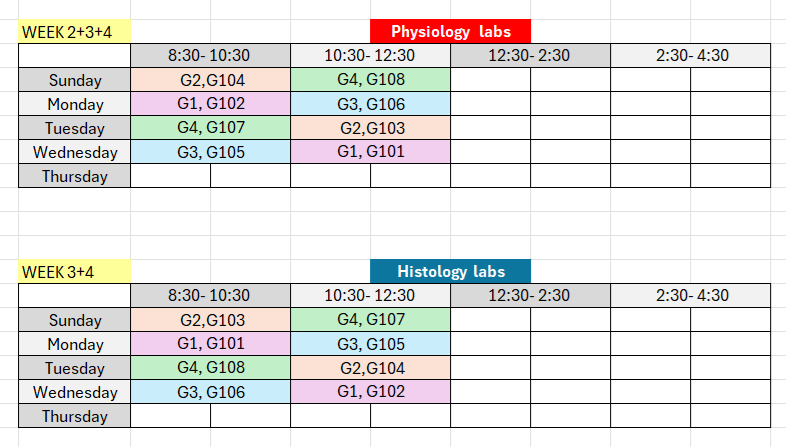
Task: Click G1, G102 in Physiology Monday row
Action: click(211, 104)
